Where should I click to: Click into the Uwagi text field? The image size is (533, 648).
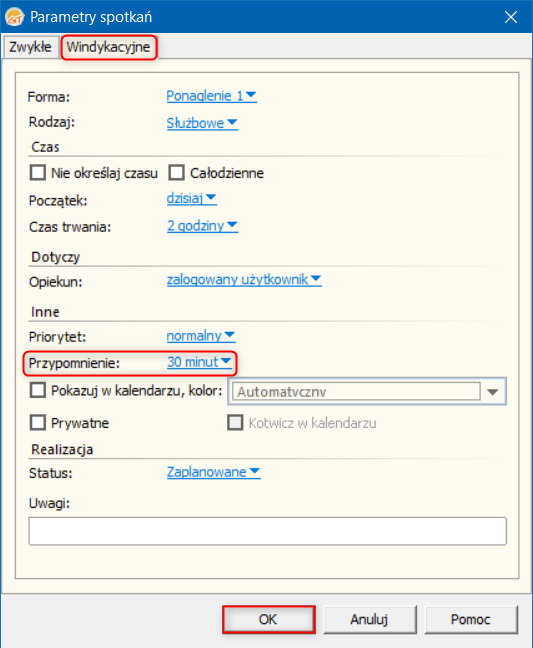[x=267, y=531]
